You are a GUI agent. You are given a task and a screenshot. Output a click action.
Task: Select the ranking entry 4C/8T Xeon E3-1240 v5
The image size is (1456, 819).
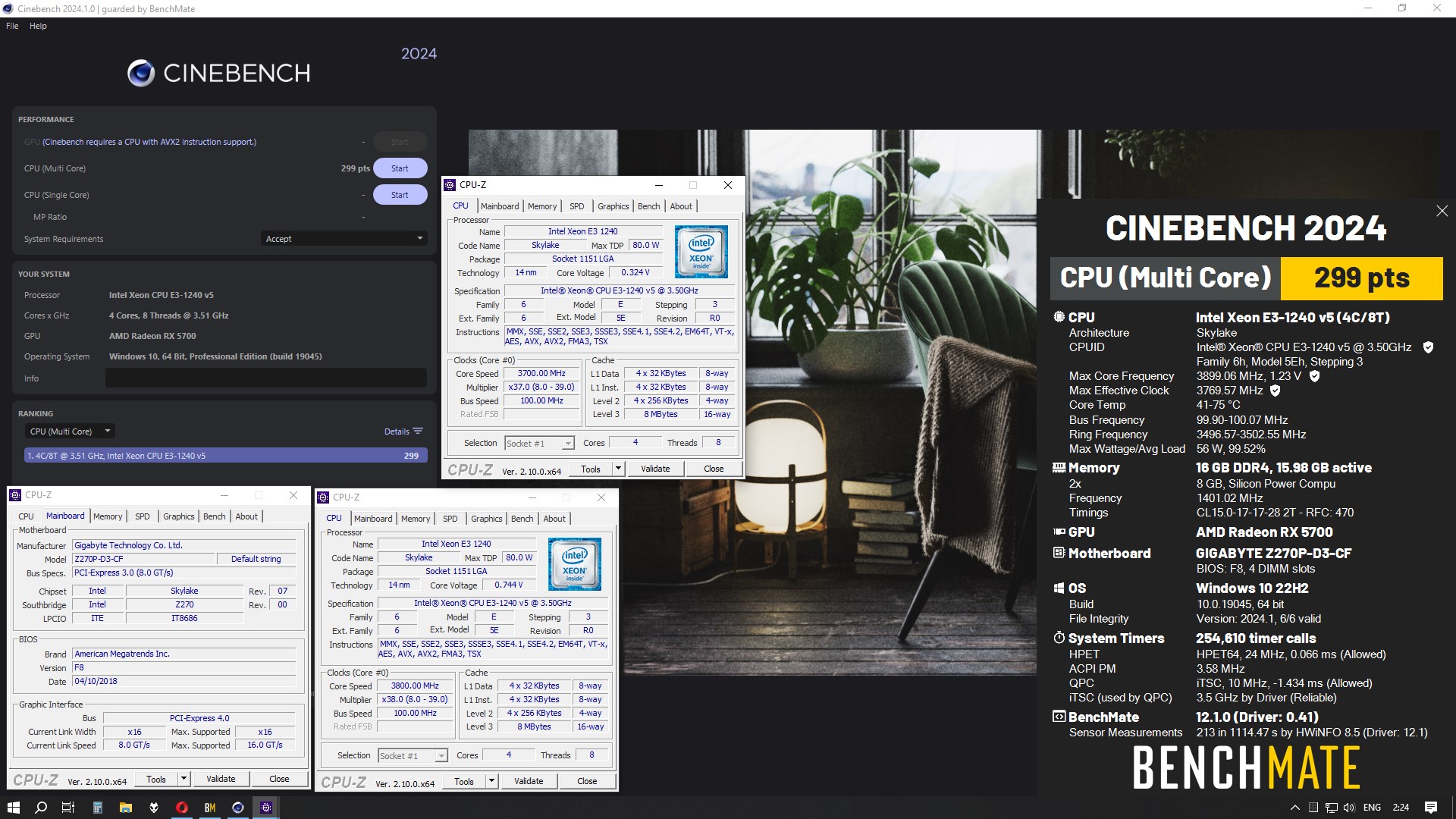225,456
